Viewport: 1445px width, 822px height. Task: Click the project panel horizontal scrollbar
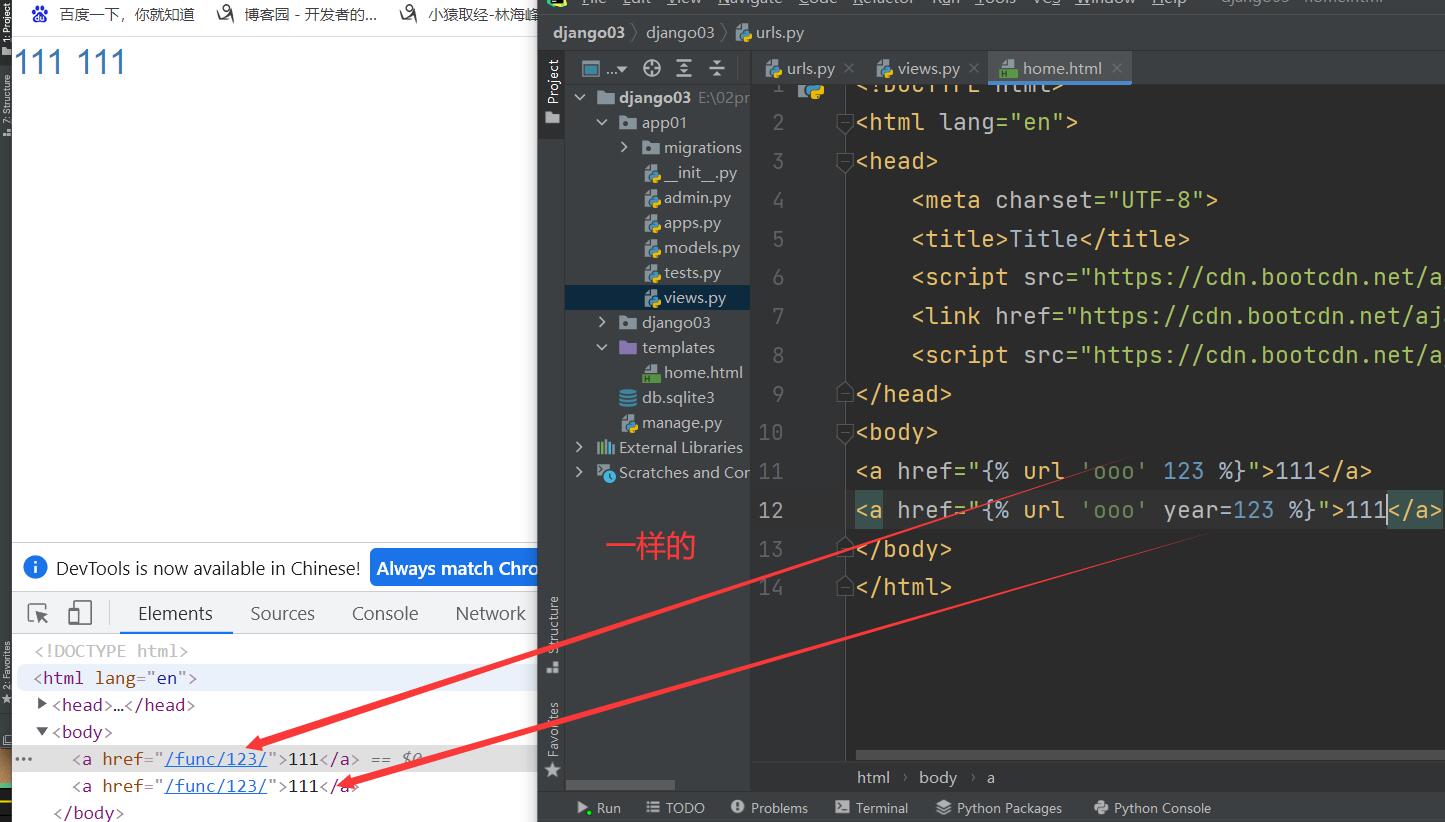point(620,786)
